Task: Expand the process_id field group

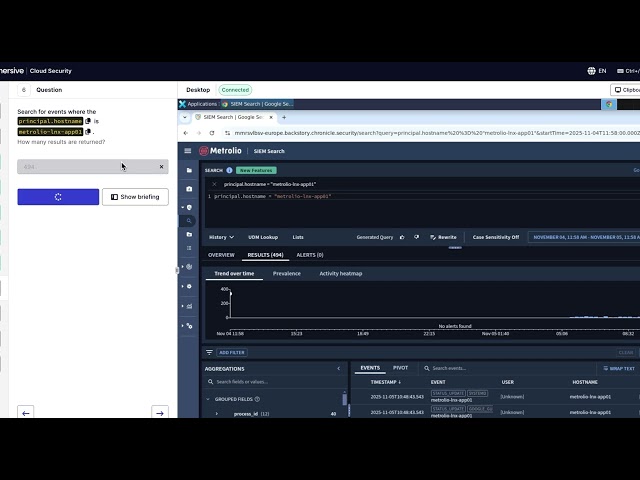Action: (217, 413)
